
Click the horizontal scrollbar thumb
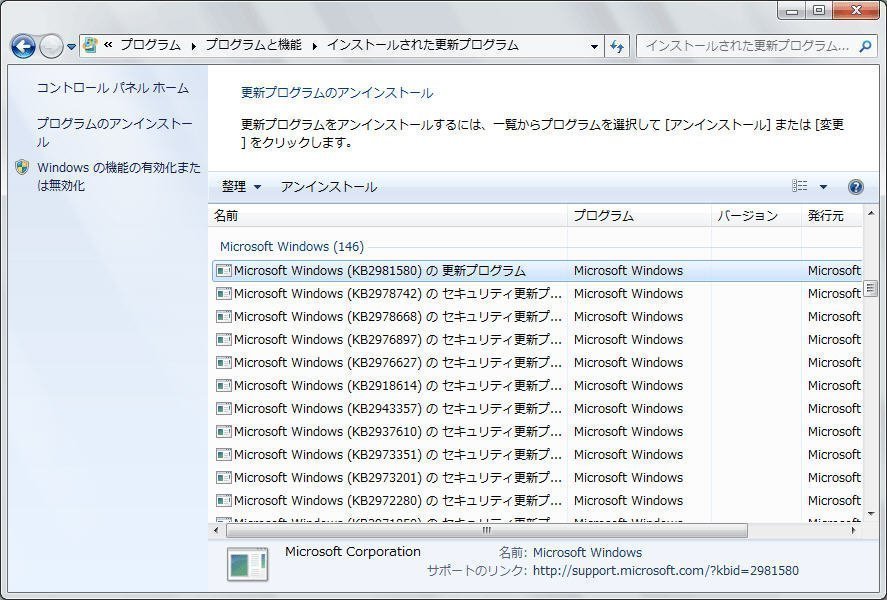click(x=486, y=530)
